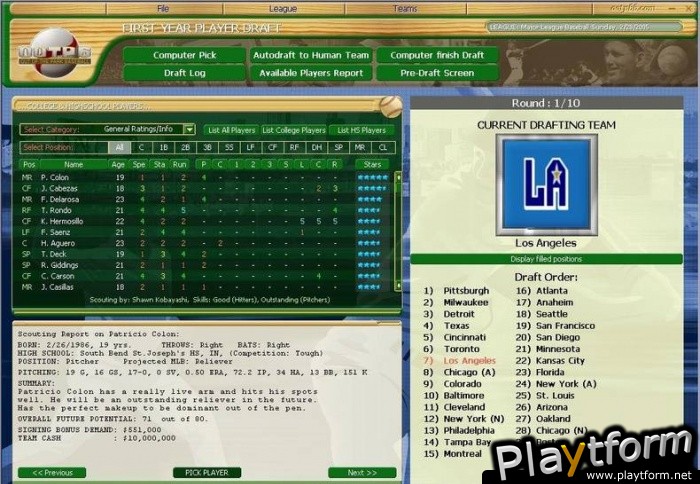700x484 pixels.
Task: Sort by the Sta column header
Action: [x=159, y=165]
